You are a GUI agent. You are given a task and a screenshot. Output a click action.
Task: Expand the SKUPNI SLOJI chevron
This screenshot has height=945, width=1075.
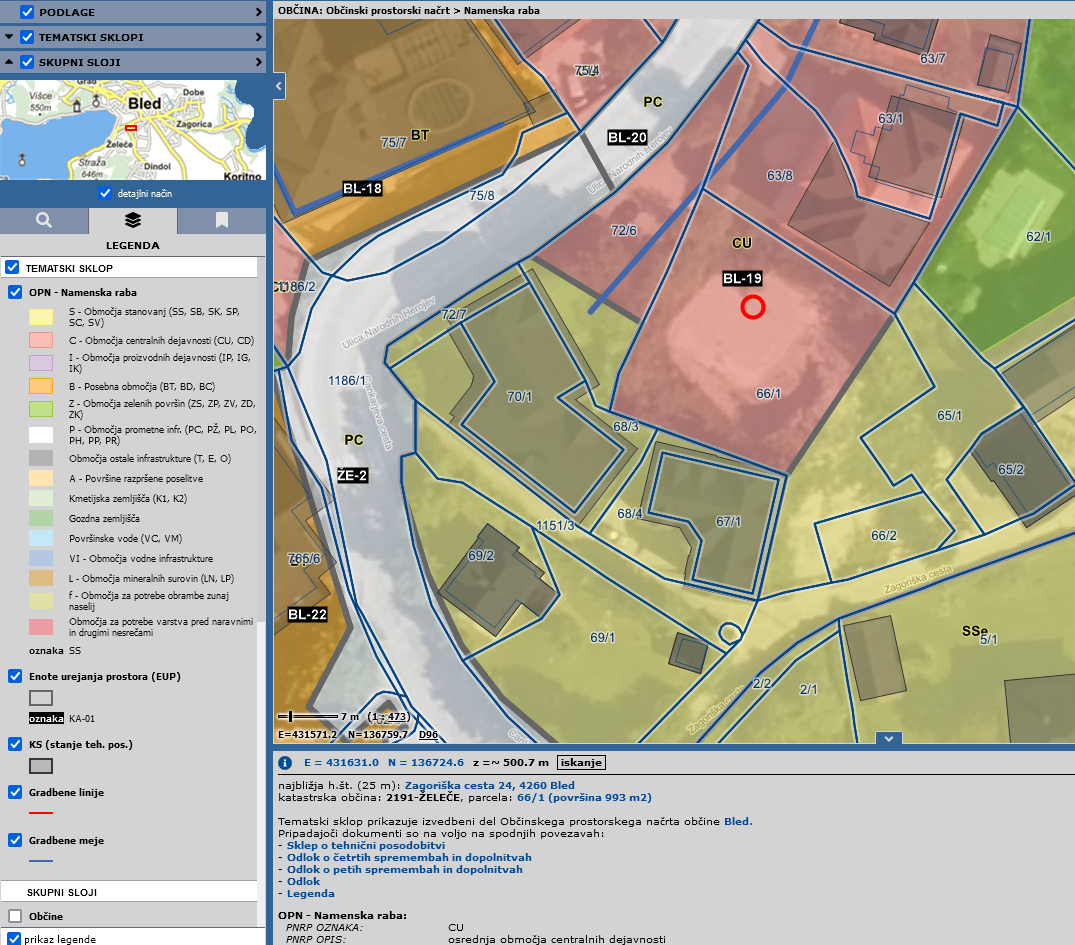258,62
